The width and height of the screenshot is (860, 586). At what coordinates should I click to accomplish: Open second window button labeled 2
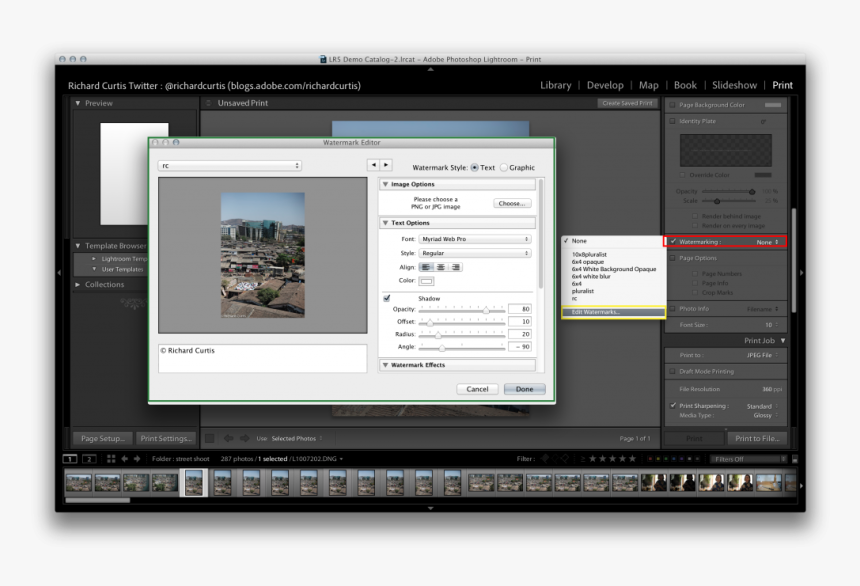pyautogui.click(x=89, y=459)
